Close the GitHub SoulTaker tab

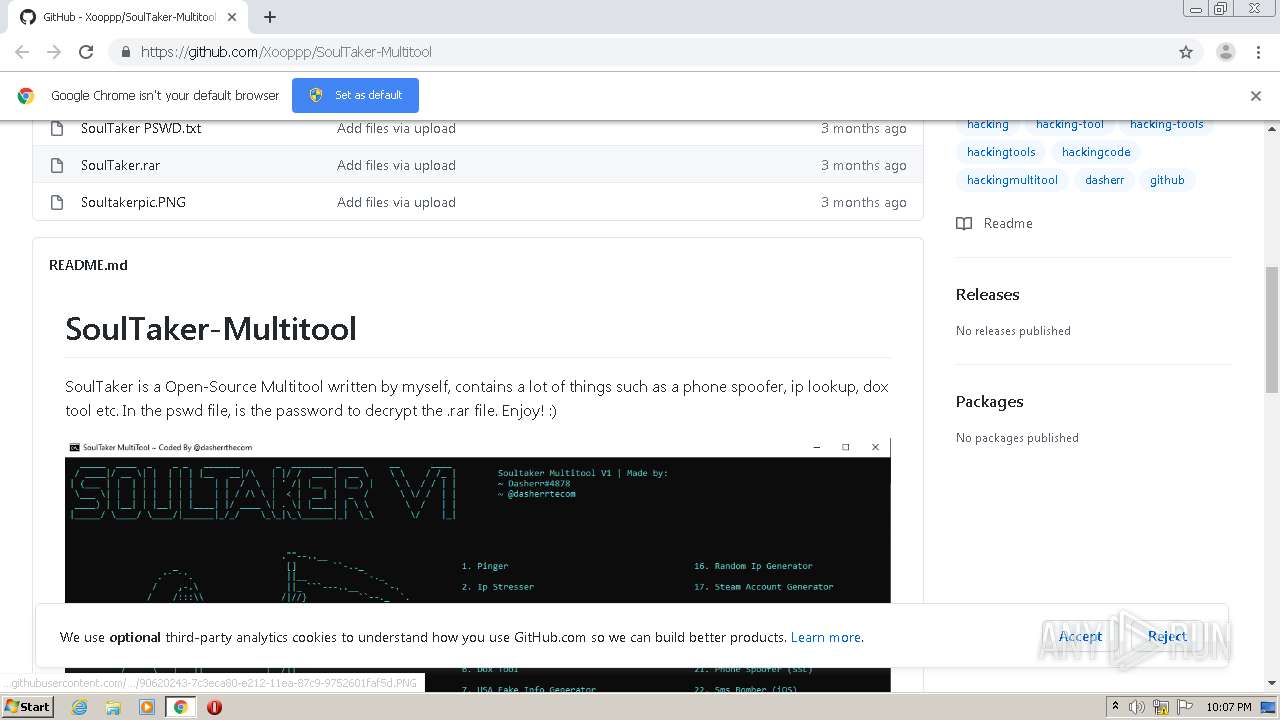point(232,17)
